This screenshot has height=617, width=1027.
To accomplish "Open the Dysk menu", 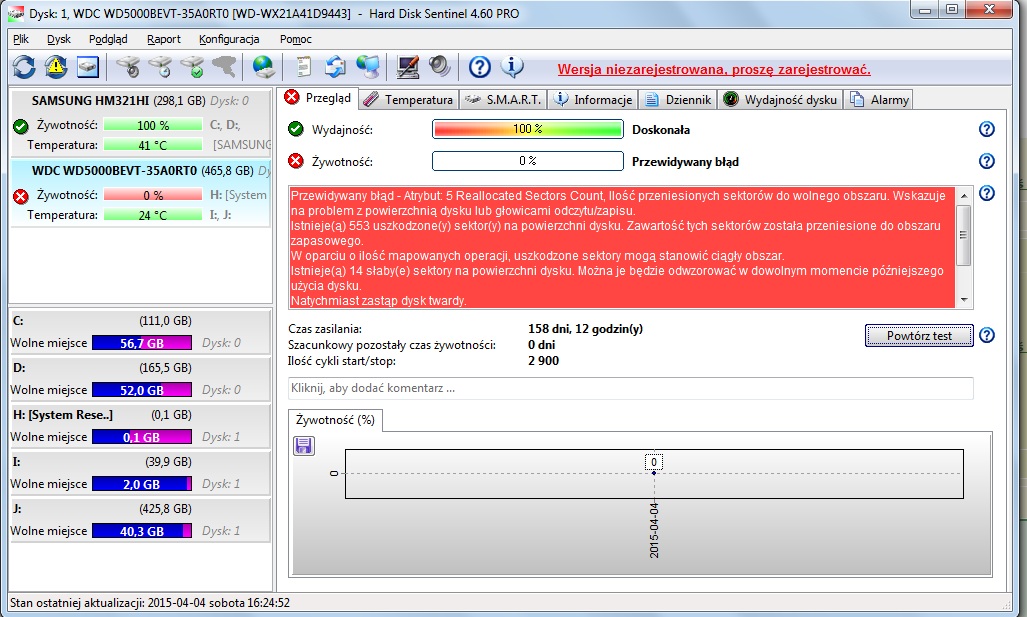I will (x=59, y=39).
